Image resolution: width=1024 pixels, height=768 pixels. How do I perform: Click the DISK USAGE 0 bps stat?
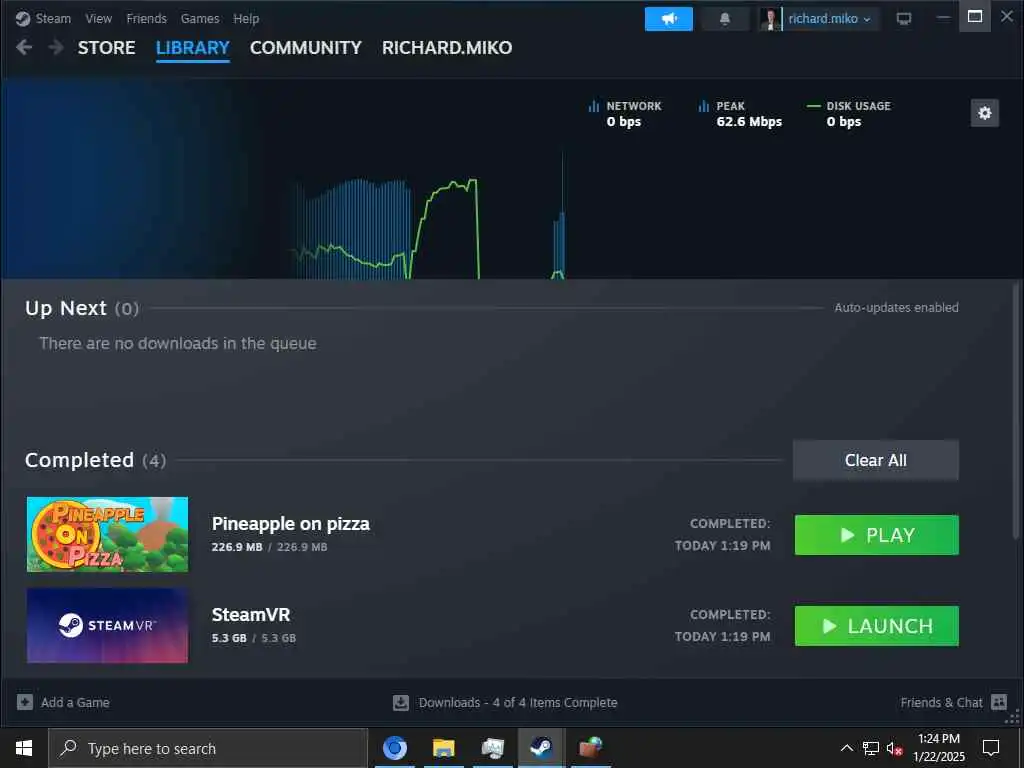pos(849,114)
